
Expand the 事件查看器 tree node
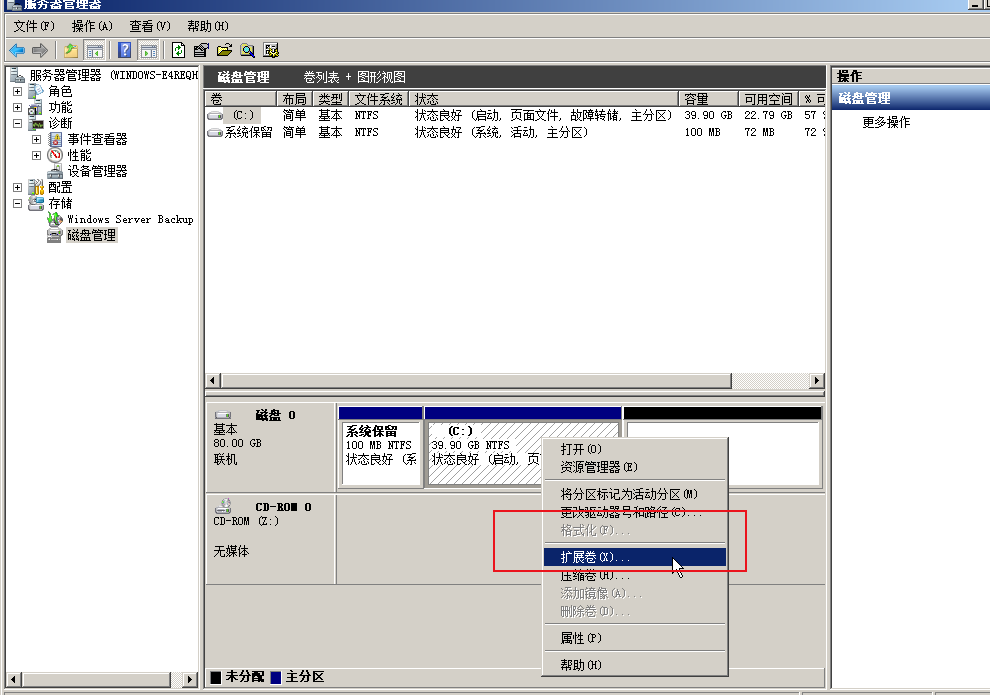pos(36,139)
